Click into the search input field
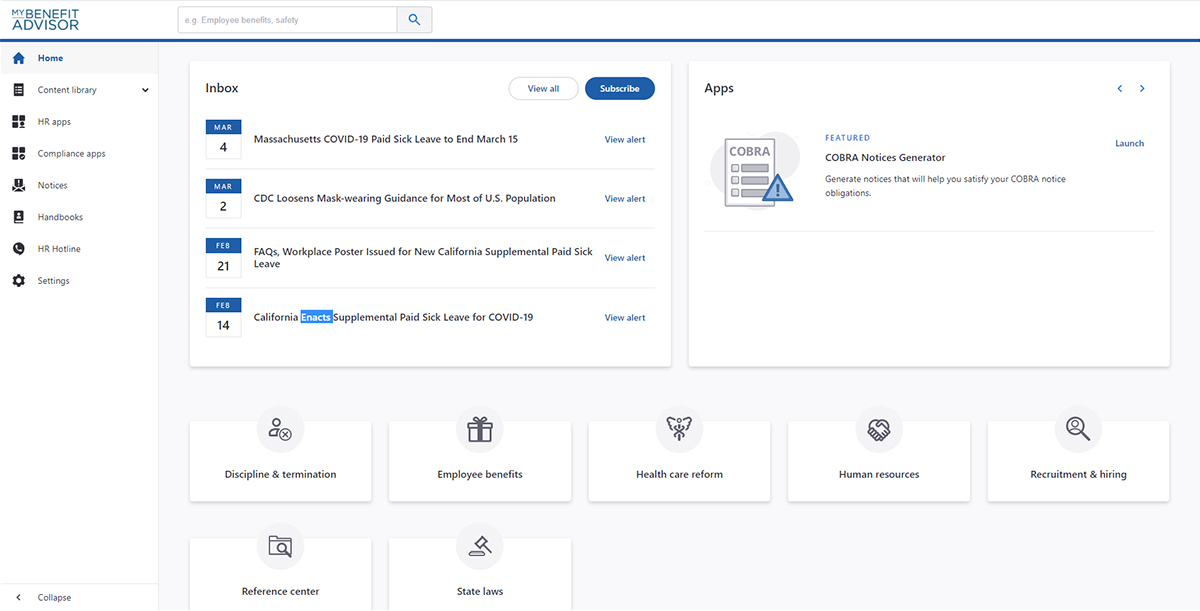The width and height of the screenshot is (1200, 611). [287, 20]
